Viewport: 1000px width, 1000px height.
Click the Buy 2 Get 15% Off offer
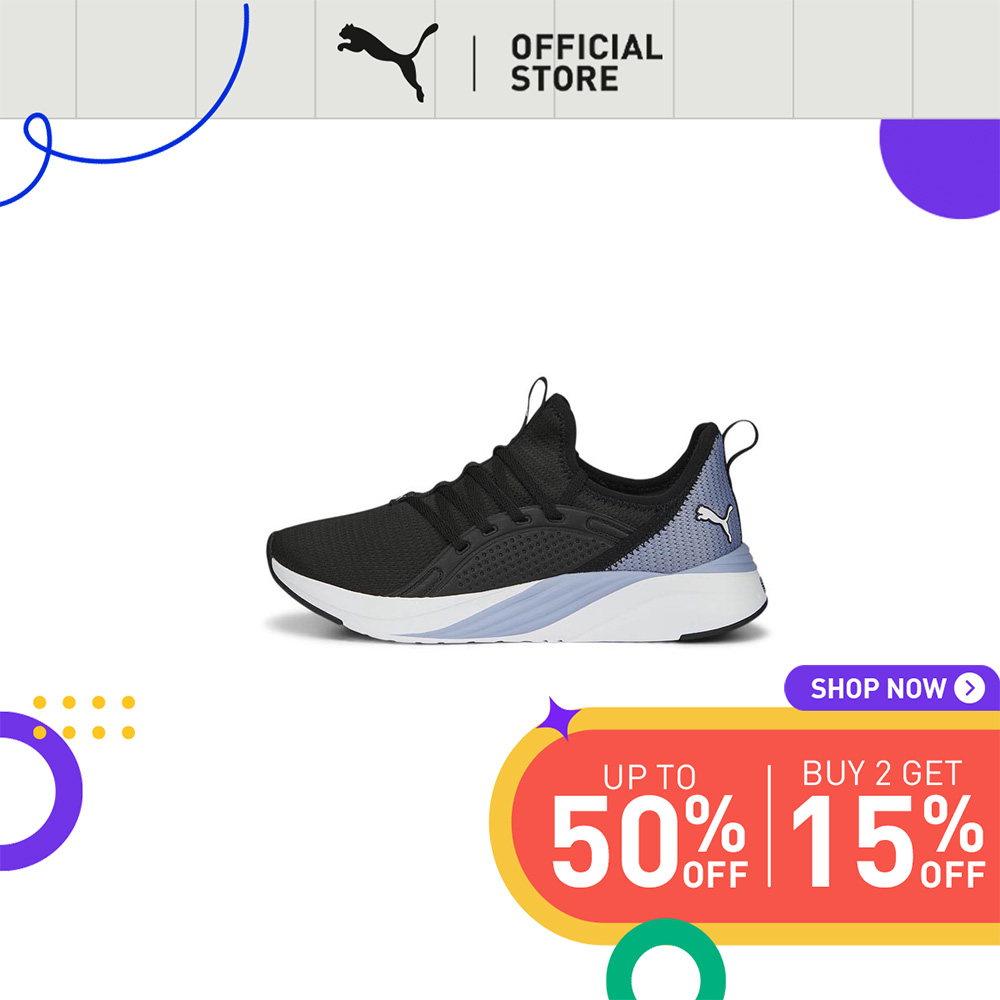pyautogui.click(x=888, y=823)
